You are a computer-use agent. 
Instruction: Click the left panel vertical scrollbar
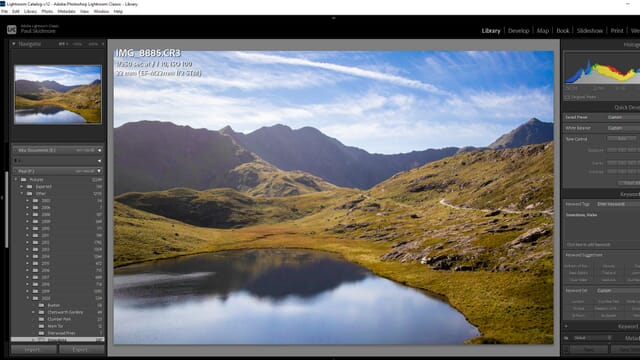(x=7, y=210)
